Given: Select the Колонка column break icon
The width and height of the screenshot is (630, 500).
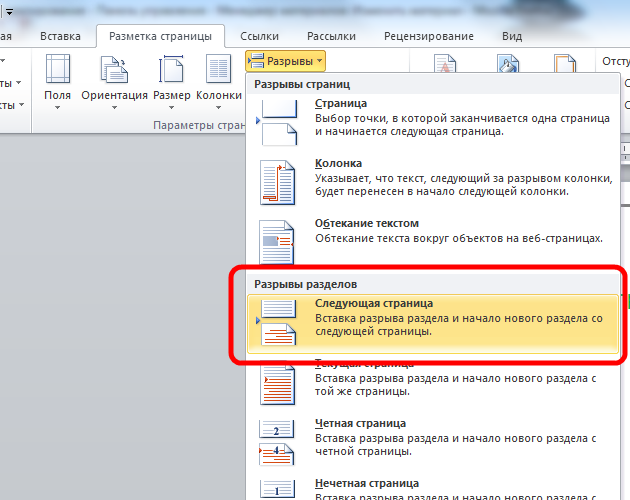Looking at the screenshot, I should coord(278,178).
